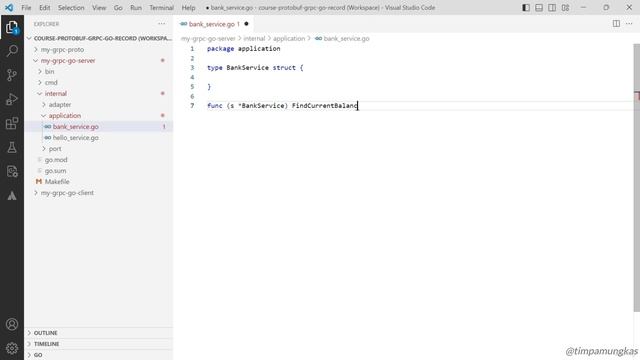
Task: Expand the OUTLINE section
Action: tap(99, 333)
